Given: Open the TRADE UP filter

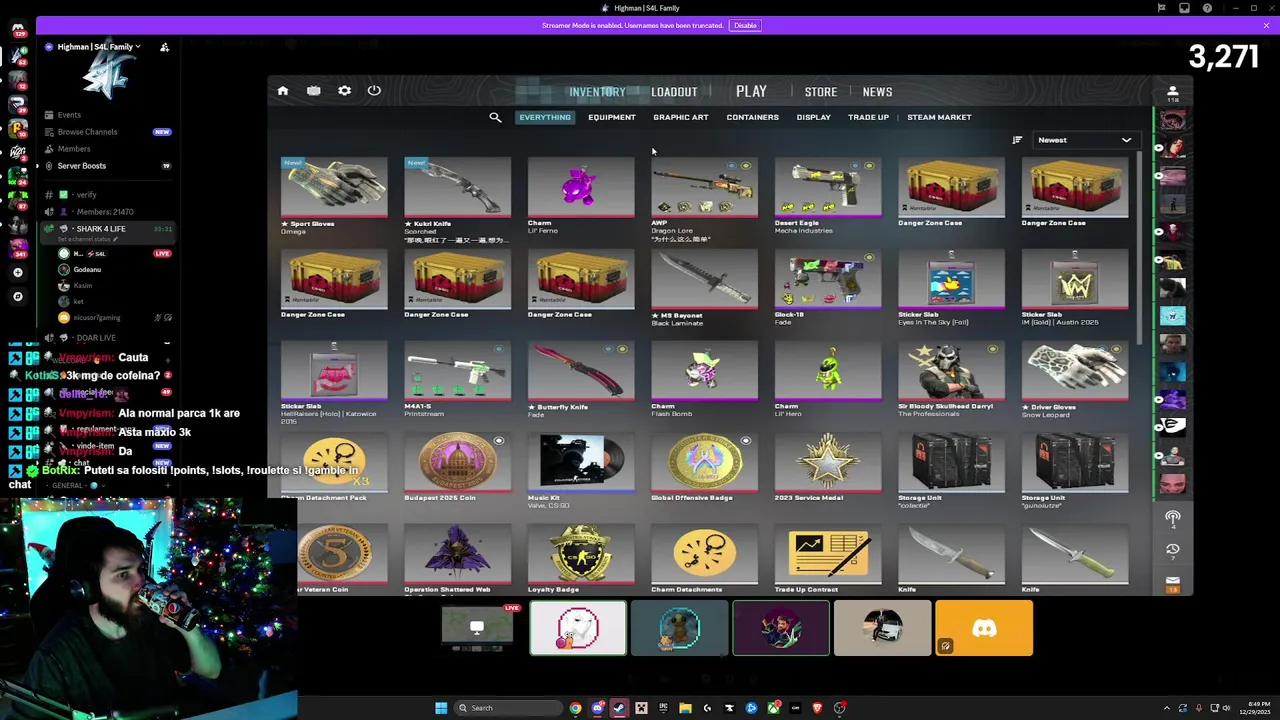Looking at the screenshot, I should tap(868, 117).
